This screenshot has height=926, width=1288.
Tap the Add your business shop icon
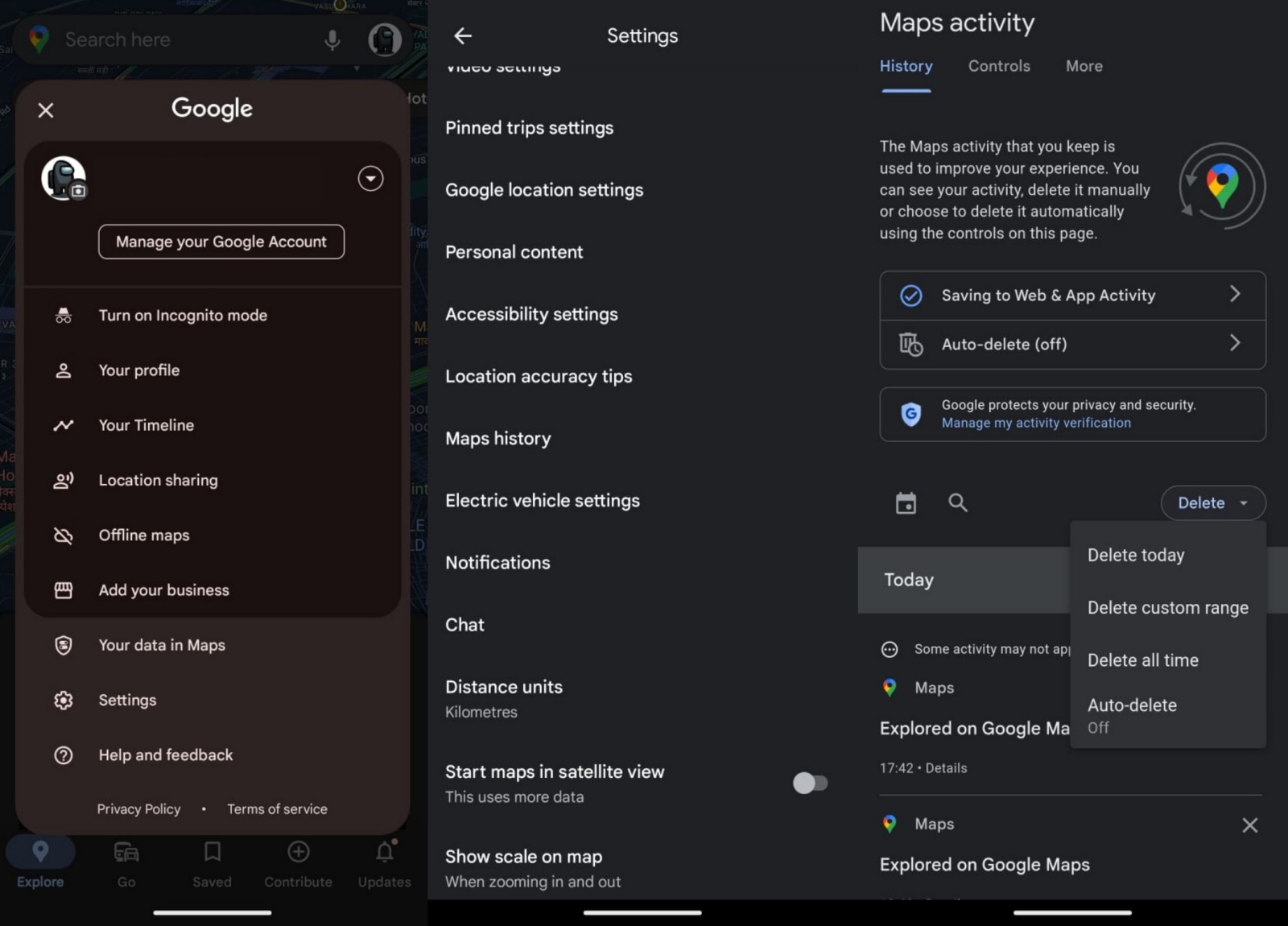click(64, 589)
